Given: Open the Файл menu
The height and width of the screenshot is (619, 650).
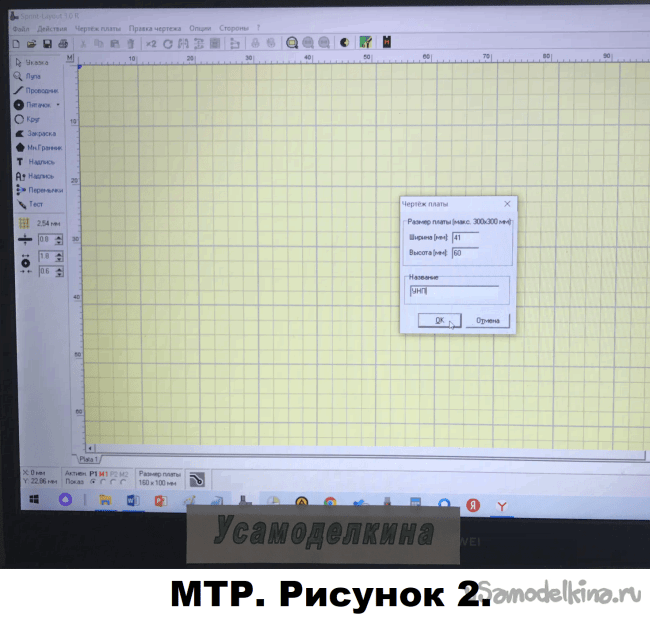Looking at the screenshot, I should pos(20,29).
